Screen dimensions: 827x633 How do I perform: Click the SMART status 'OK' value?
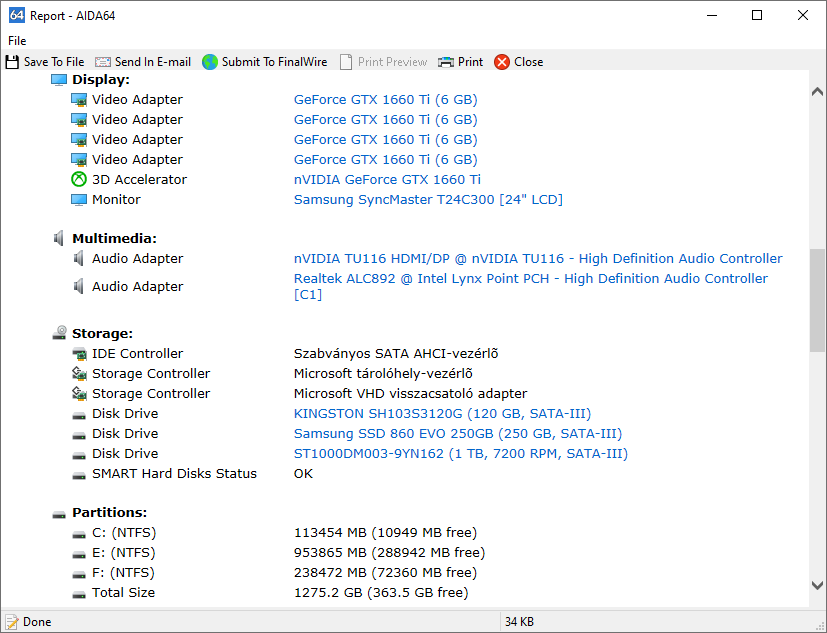[x=303, y=474]
